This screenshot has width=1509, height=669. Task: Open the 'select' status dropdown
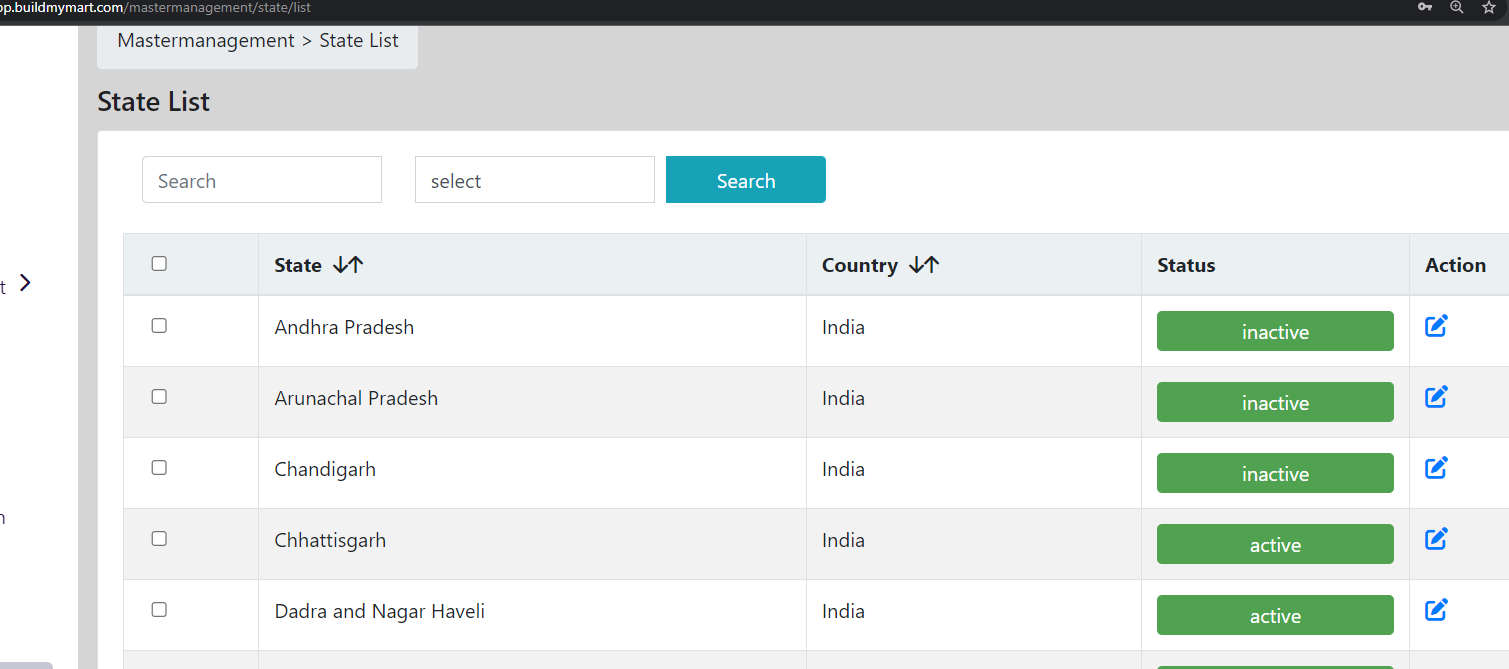pos(535,180)
